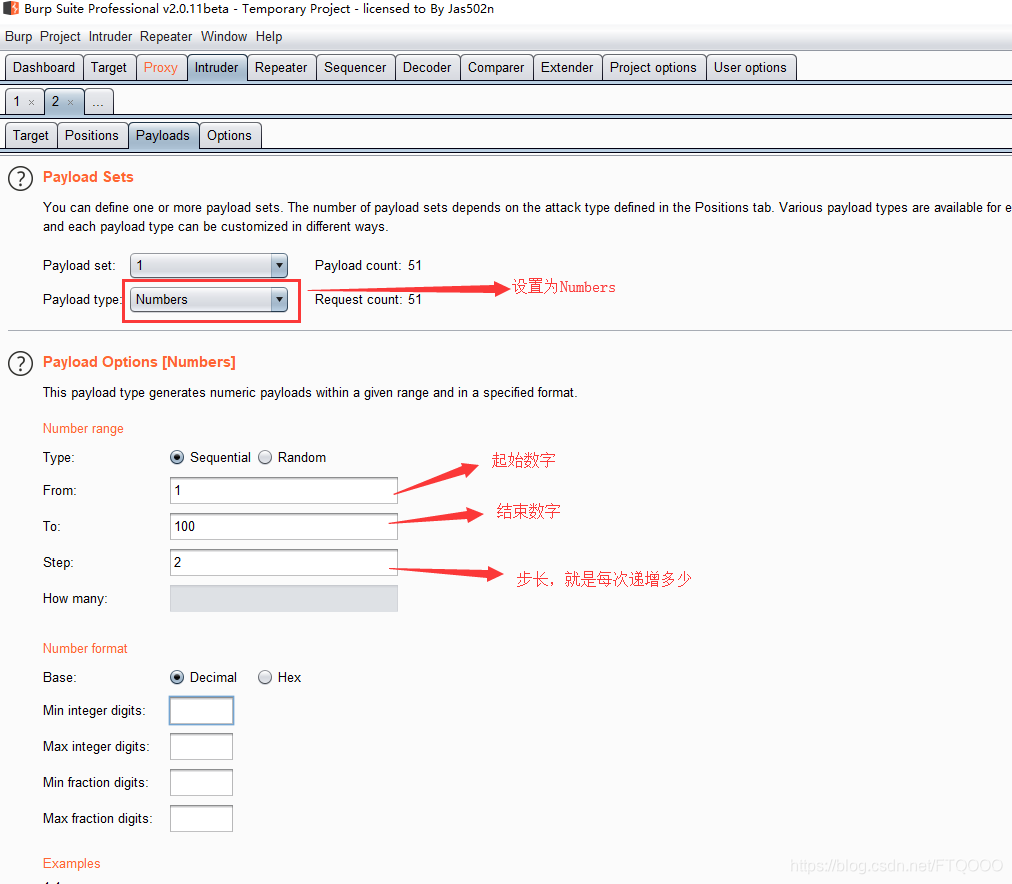This screenshot has height=884, width=1012.
Task: Click the Step field containing 2
Action: click(283, 563)
